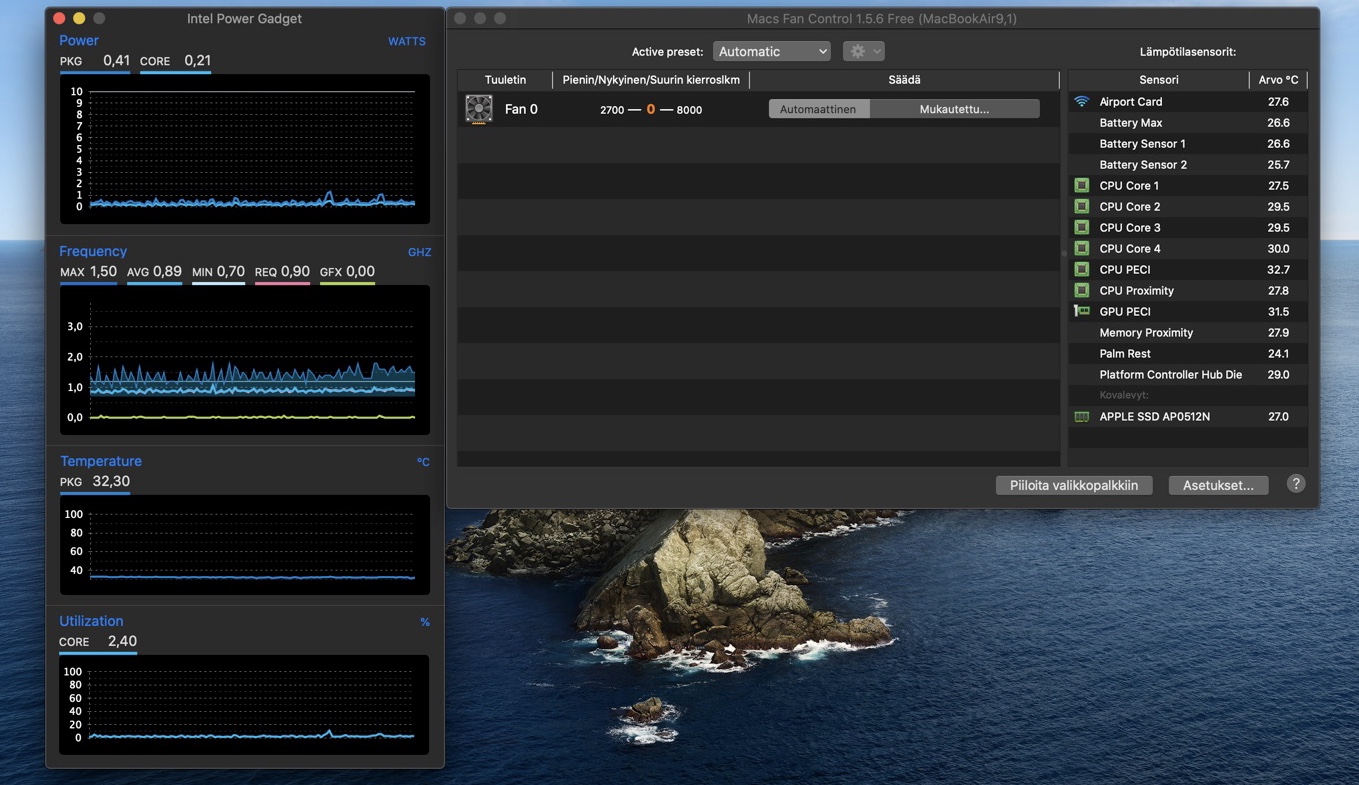
Task: Open the Active preset Automatic dropdown
Action: click(x=771, y=52)
